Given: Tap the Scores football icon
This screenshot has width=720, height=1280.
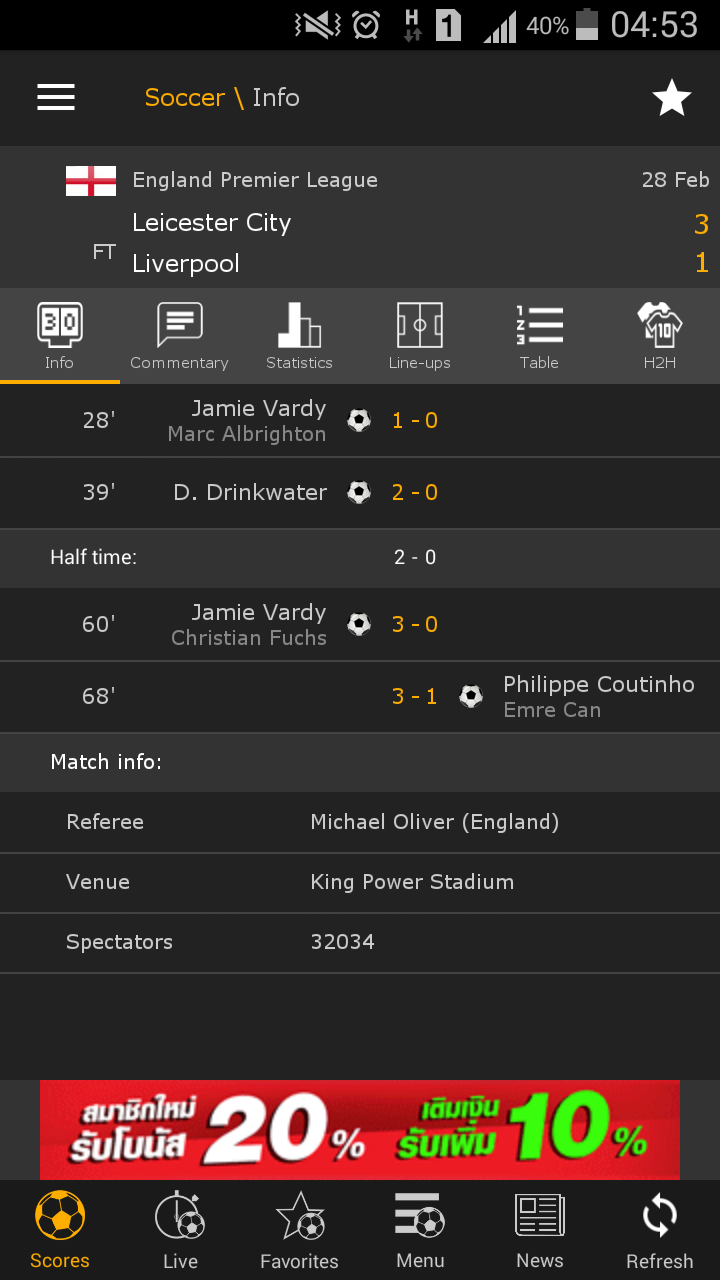Looking at the screenshot, I should pyautogui.click(x=60, y=1217).
